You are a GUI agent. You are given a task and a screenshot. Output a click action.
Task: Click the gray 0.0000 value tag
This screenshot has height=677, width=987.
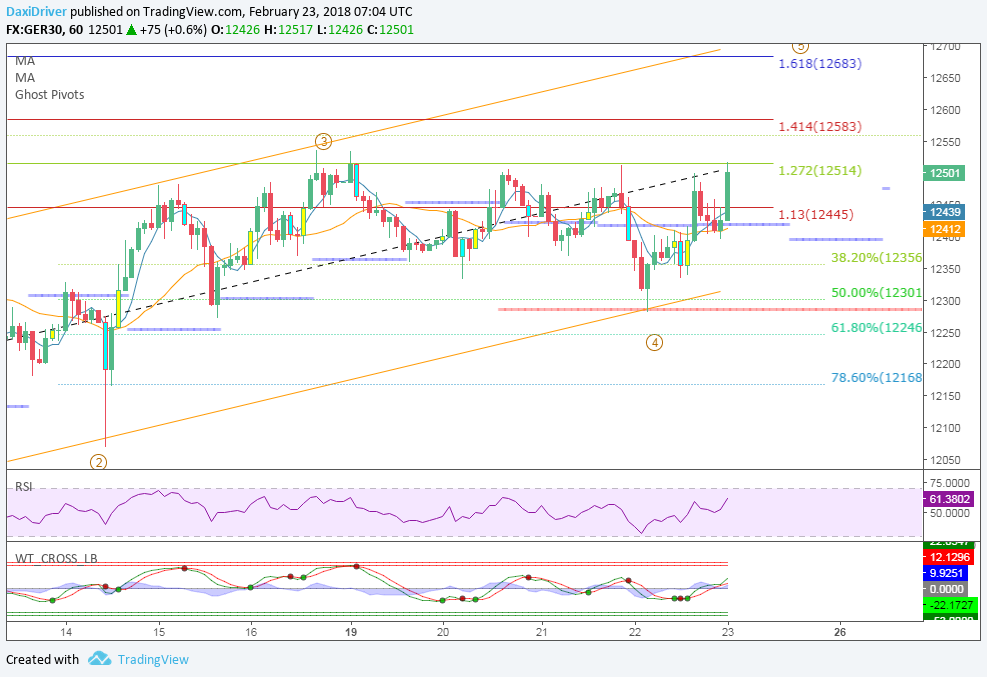pyautogui.click(x=945, y=589)
